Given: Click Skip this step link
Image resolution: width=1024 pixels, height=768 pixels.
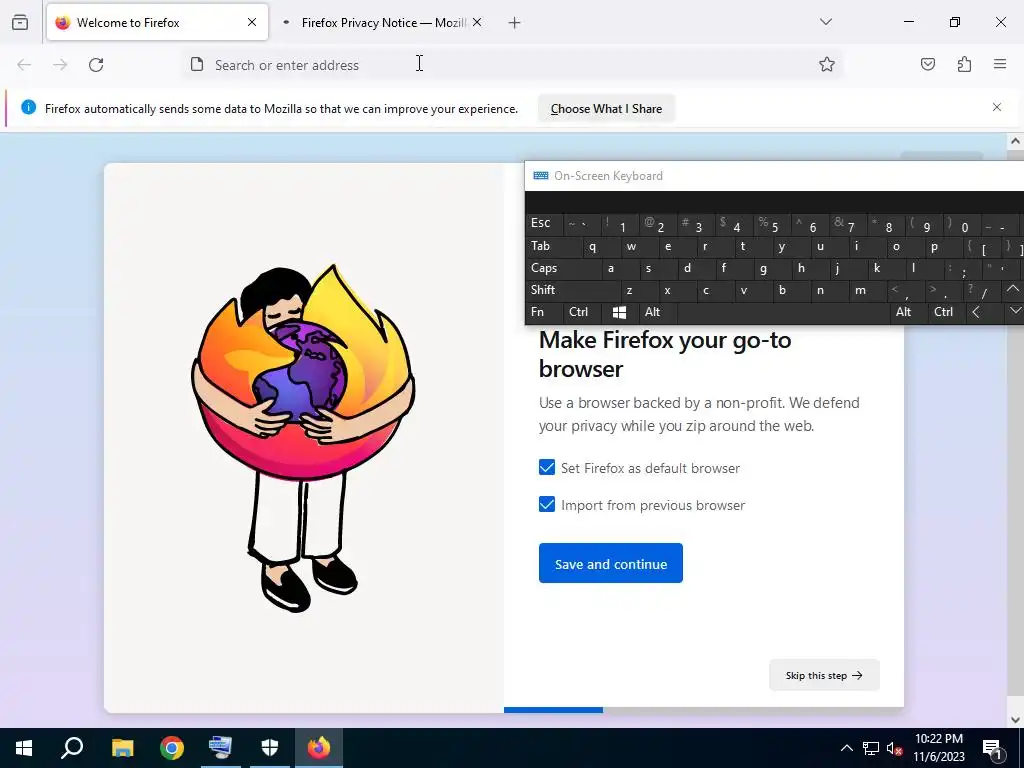Looking at the screenshot, I should 824,675.
